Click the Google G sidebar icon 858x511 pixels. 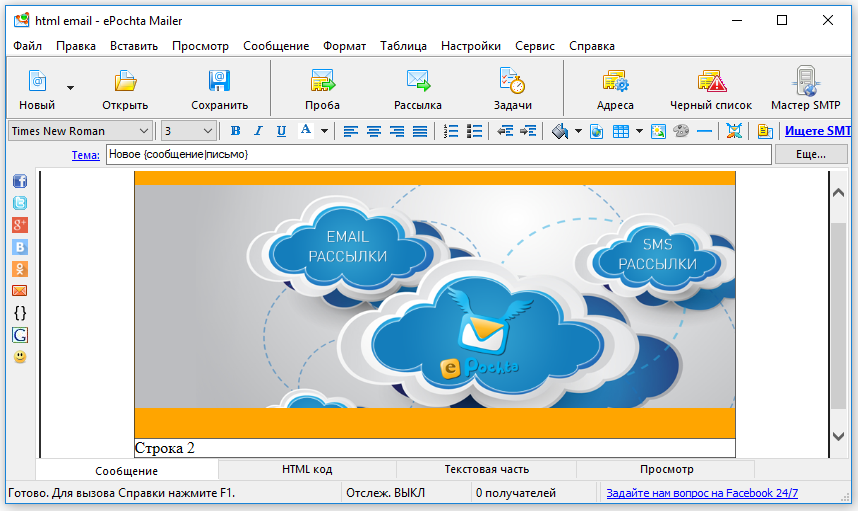[20, 335]
